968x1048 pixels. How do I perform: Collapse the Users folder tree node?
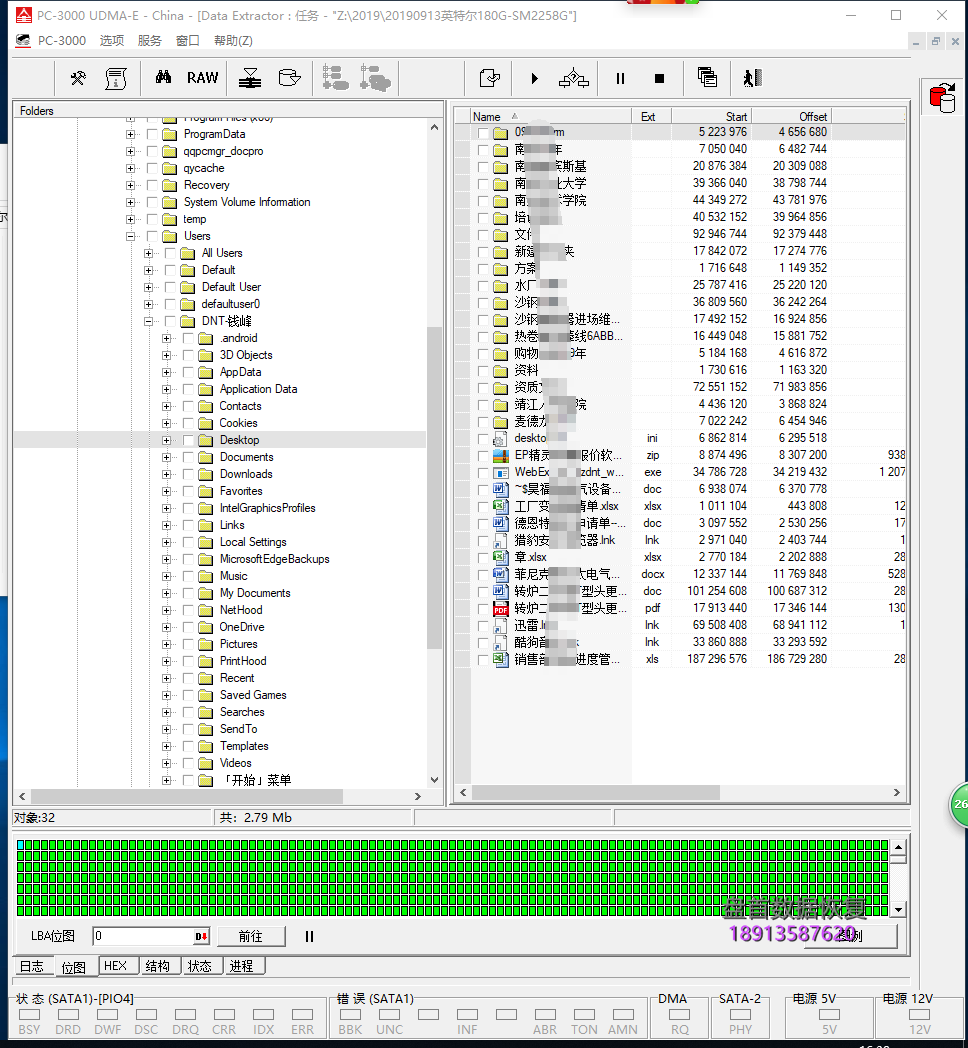pyautogui.click(x=130, y=236)
